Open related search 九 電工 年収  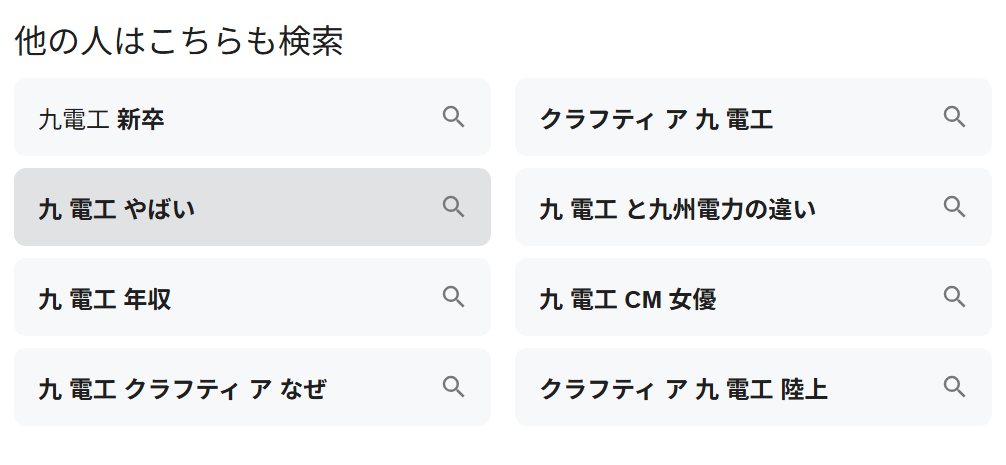click(105, 299)
